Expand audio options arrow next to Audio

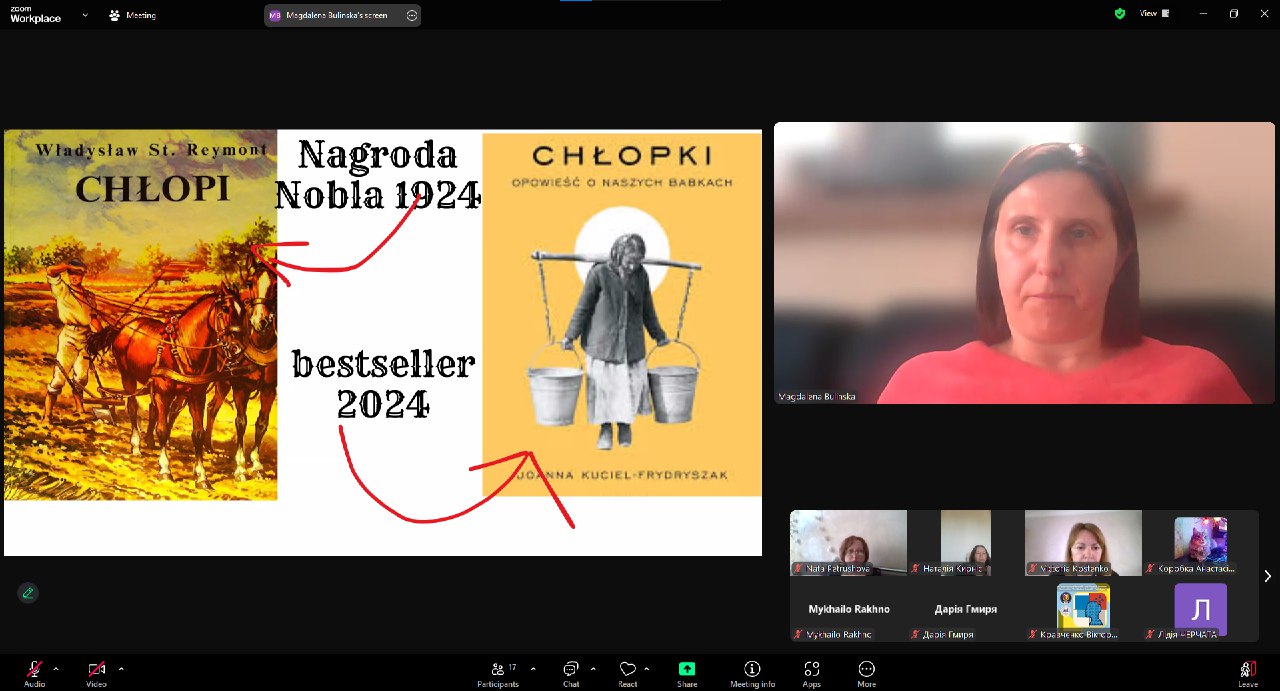(56, 668)
